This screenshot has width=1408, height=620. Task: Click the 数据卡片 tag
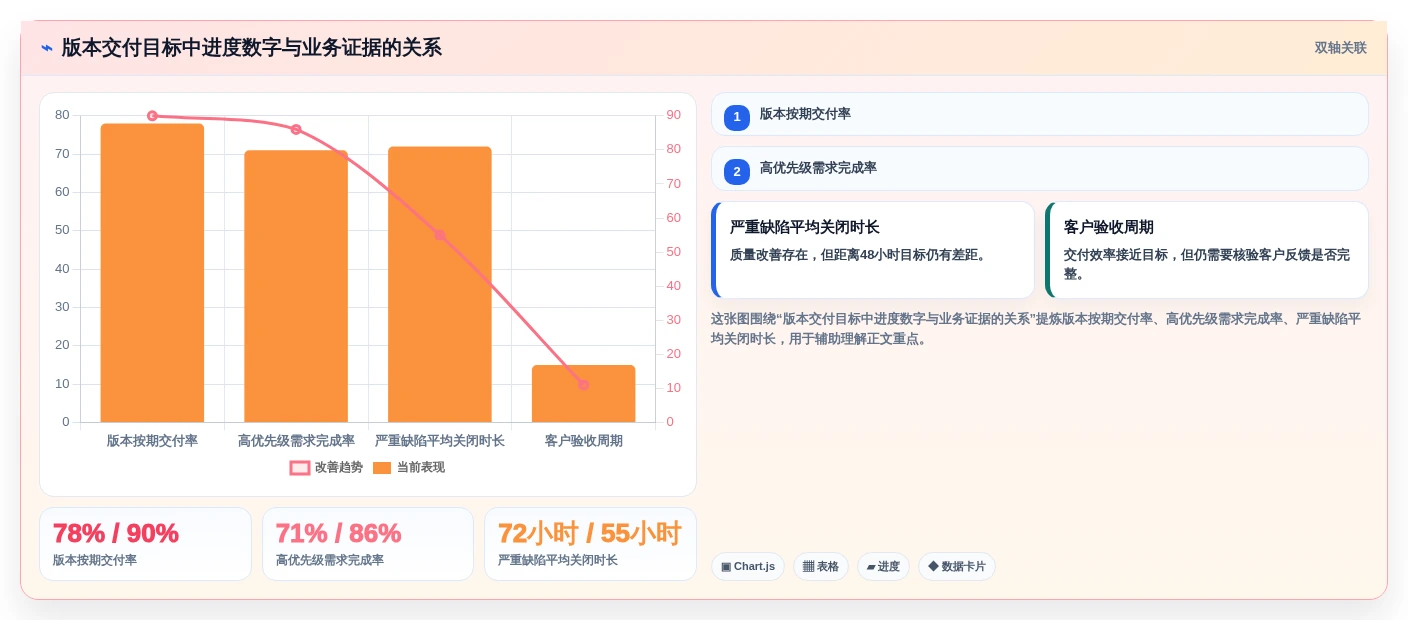(x=957, y=567)
